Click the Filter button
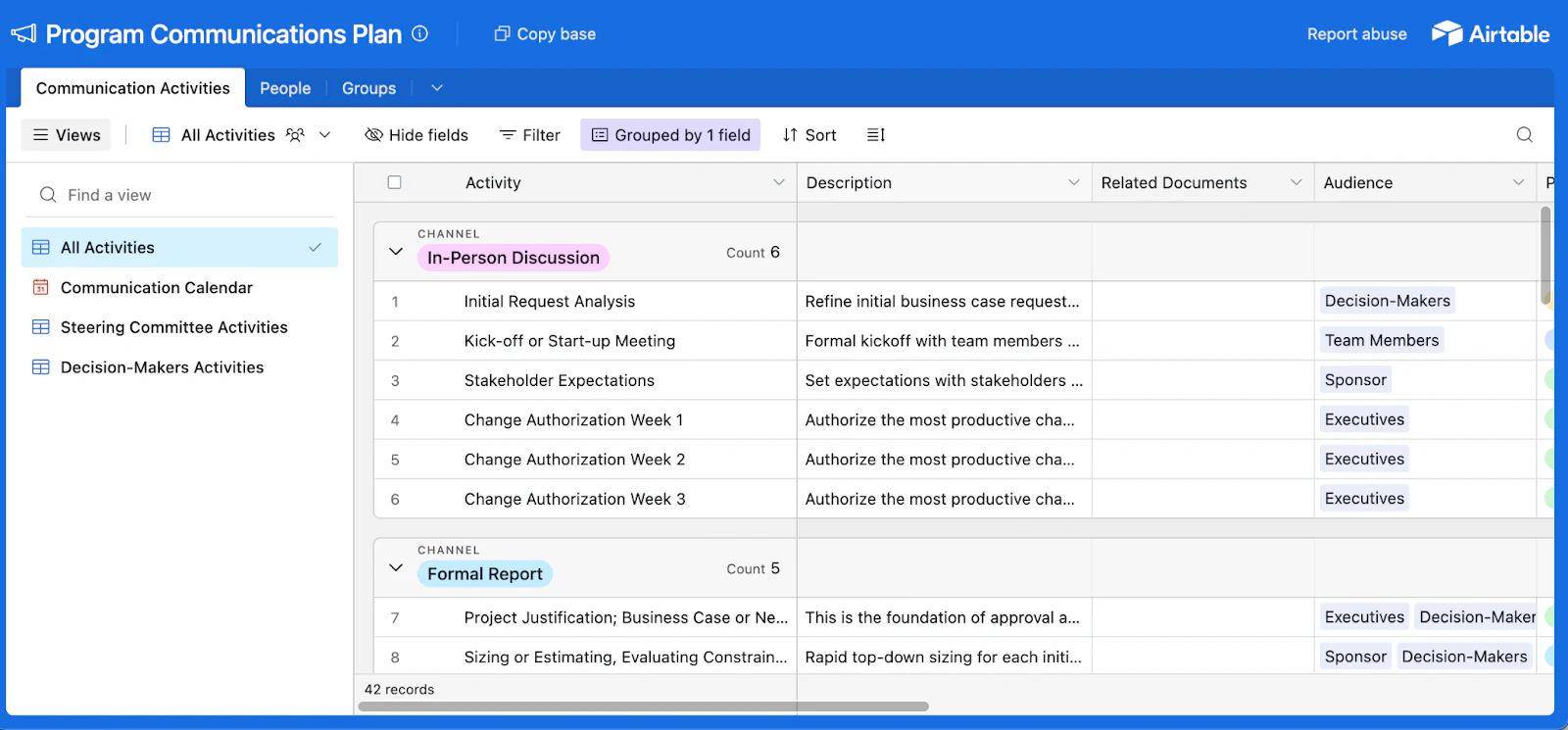Image resolution: width=1568 pixels, height=730 pixels. click(529, 135)
